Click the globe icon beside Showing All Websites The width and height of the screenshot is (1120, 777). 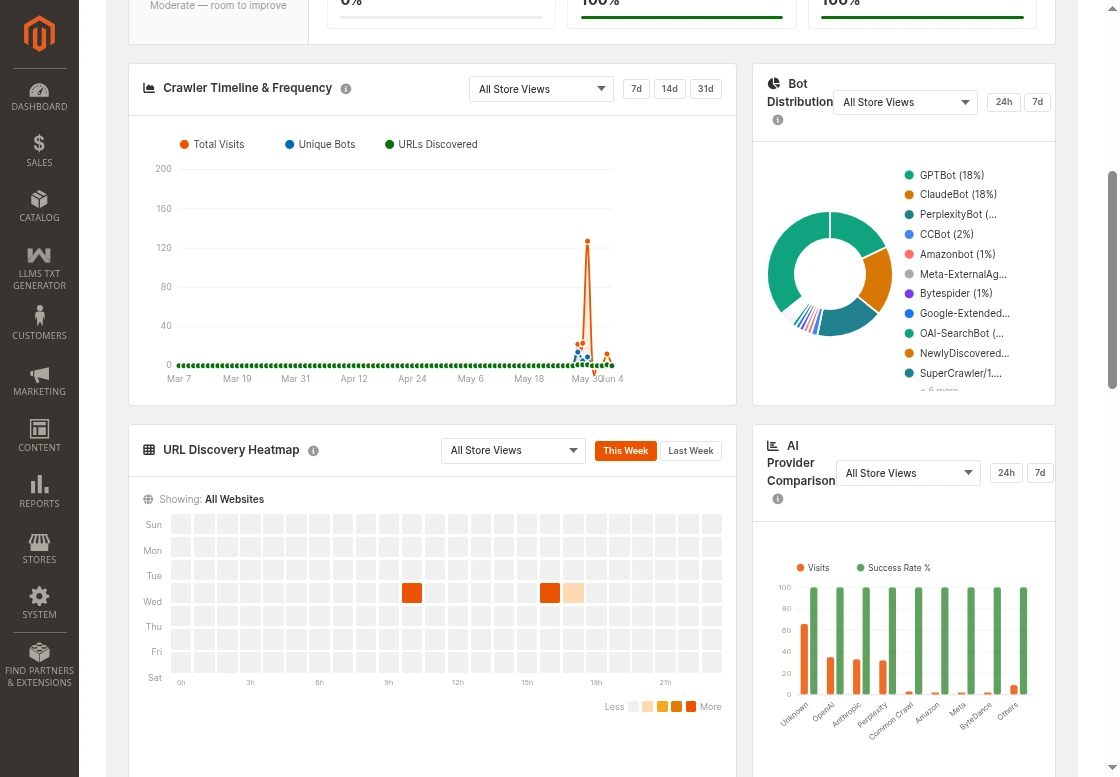point(149,499)
